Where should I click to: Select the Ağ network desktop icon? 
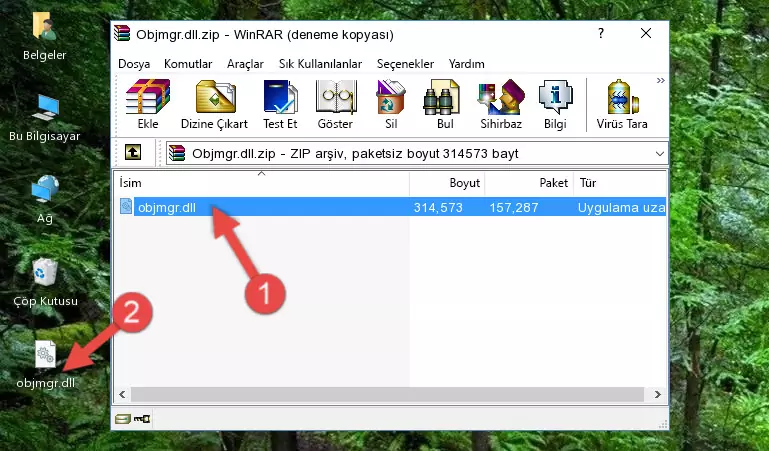[45, 200]
